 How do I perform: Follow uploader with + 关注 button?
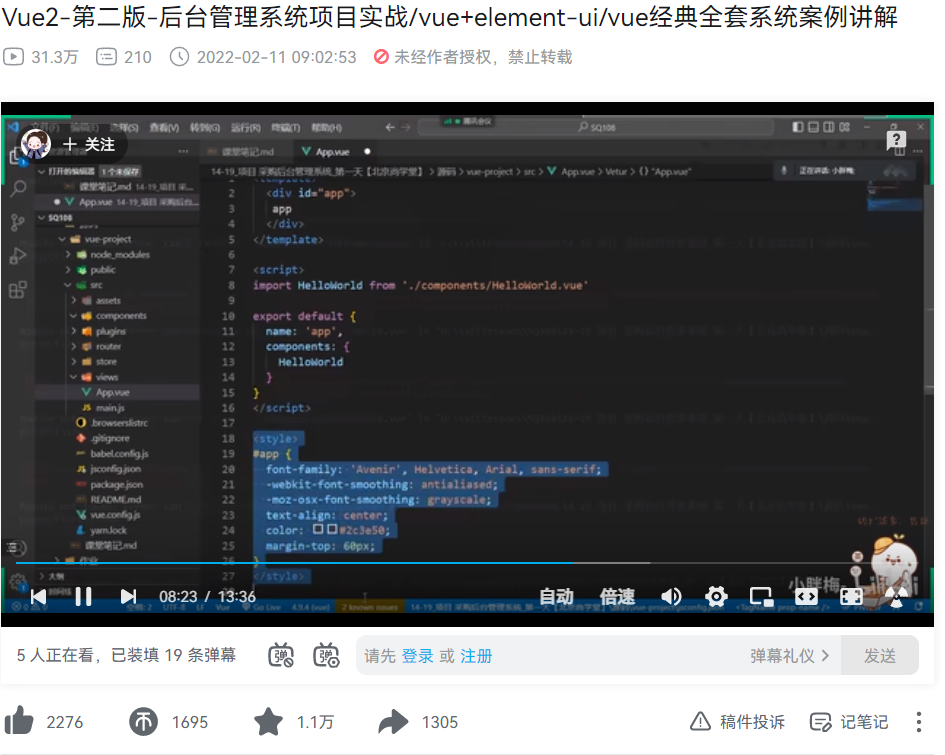[x=89, y=145]
